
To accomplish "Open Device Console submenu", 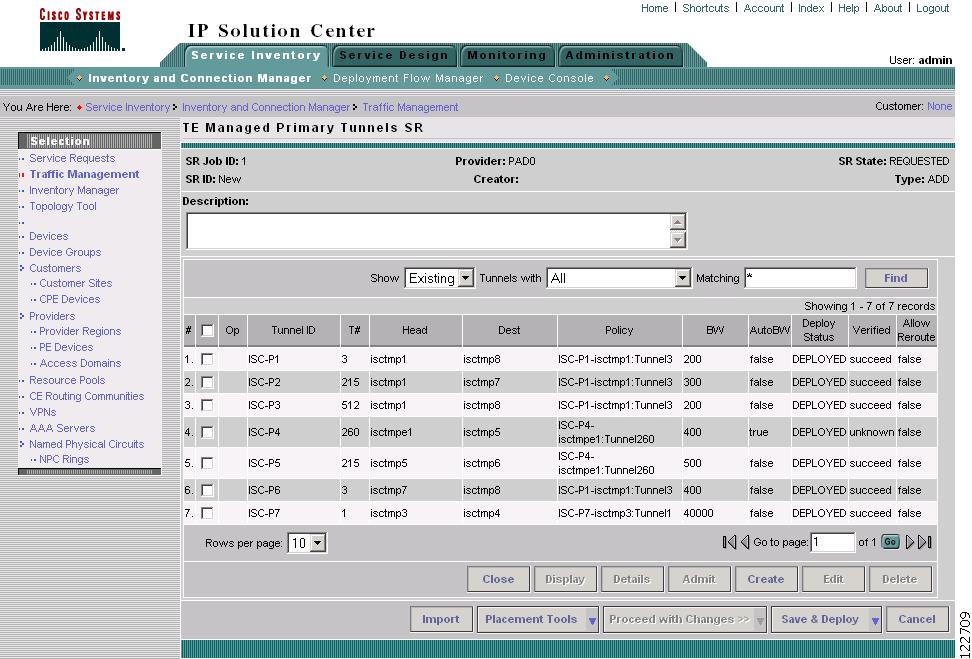I will (x=549, y=78).
